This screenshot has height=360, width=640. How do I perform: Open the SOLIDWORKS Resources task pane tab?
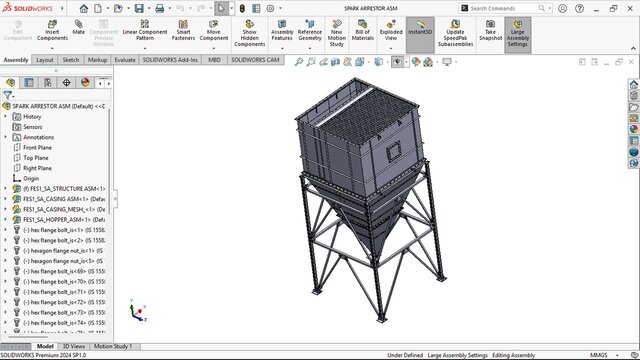(633, 84)
